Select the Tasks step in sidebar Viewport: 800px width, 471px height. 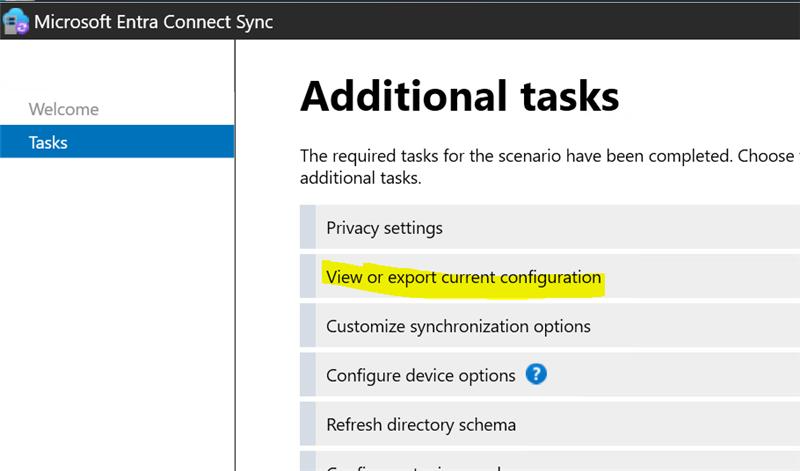point(48,142)
